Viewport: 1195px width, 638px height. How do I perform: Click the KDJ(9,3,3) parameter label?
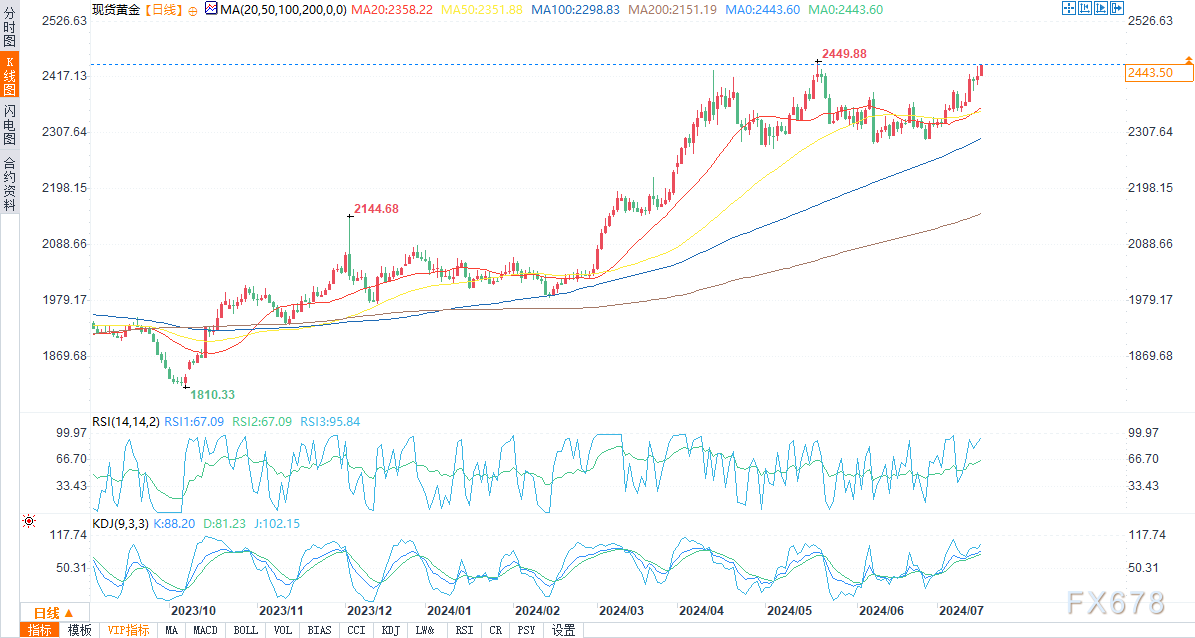pyautogui.click(x=120, y=524)
